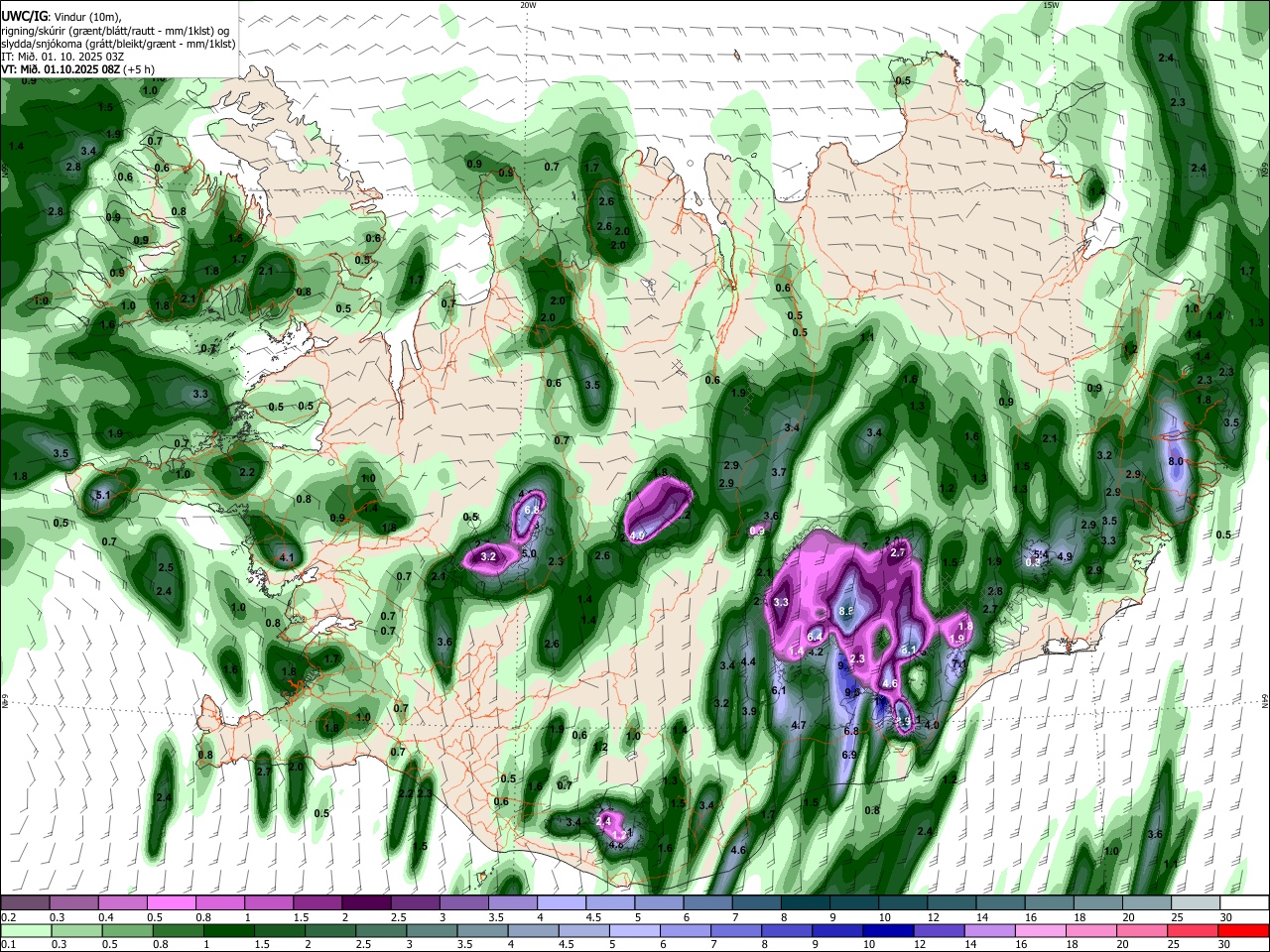
Task: Click the '0.2' label in the top legend row
Action: point(8,917)
